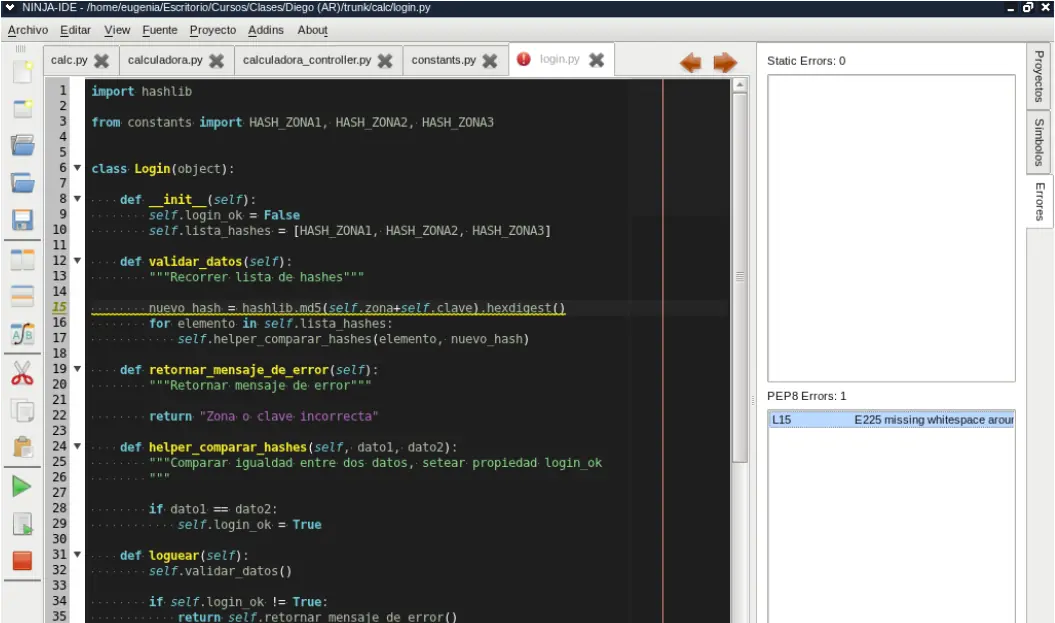This screenshot has width=1055, height=623.
Task: Close the calc.py tab
Action: pos(102,61)
